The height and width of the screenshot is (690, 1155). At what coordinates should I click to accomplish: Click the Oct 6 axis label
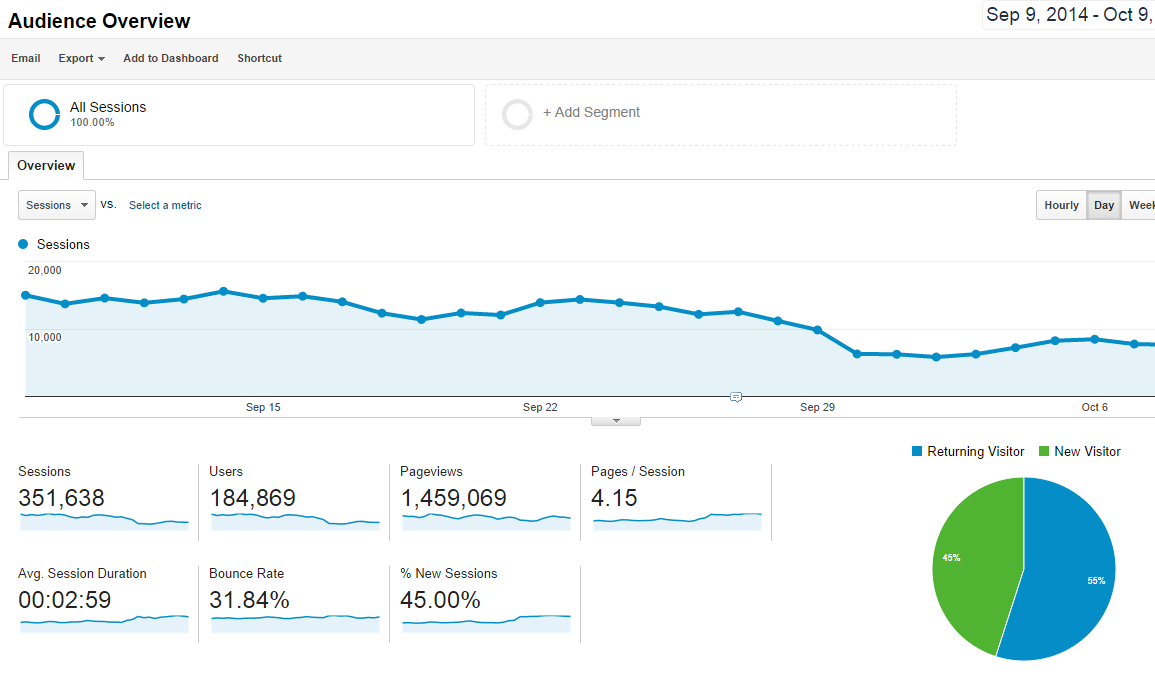point(1095,407)
